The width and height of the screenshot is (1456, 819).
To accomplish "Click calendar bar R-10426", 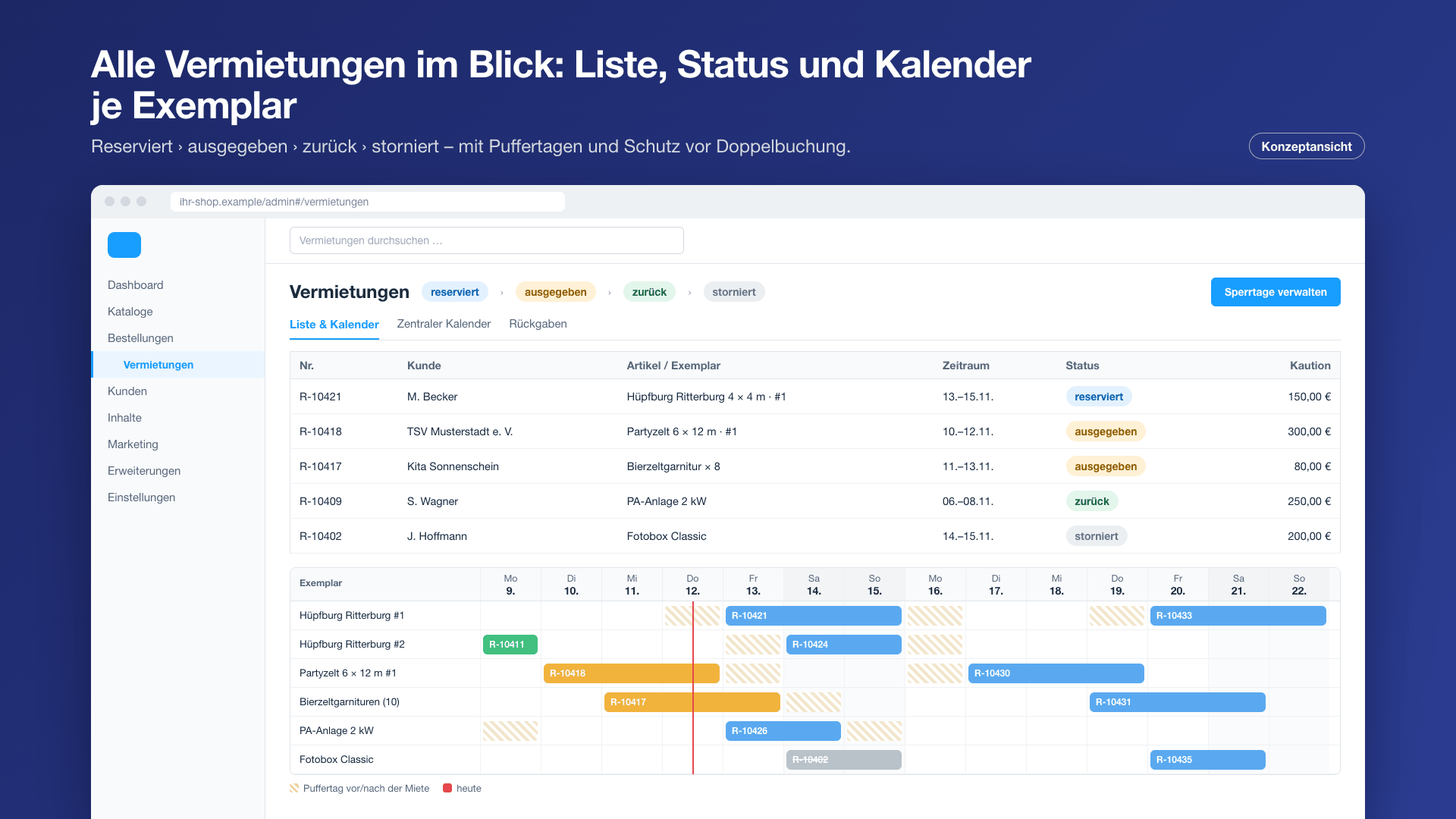I will click(x=783, y=731).
